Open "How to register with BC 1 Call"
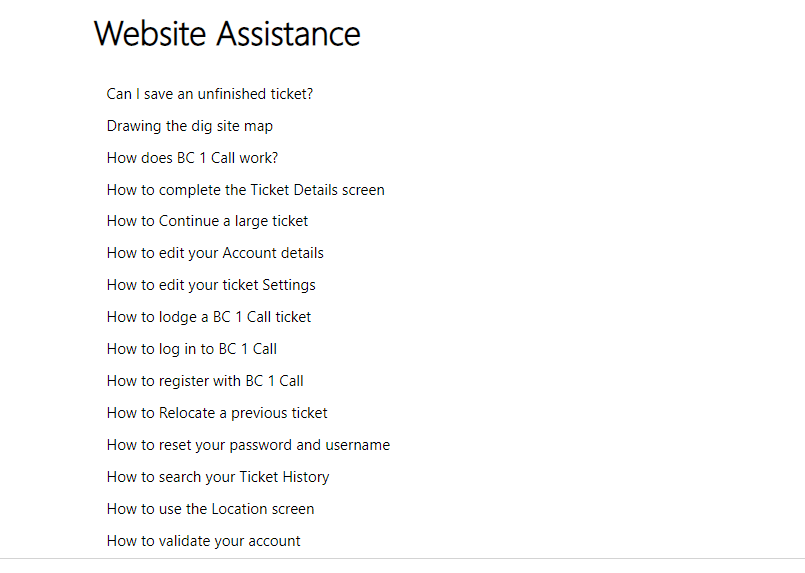This screenshot has height=573, width=805. 205,381
